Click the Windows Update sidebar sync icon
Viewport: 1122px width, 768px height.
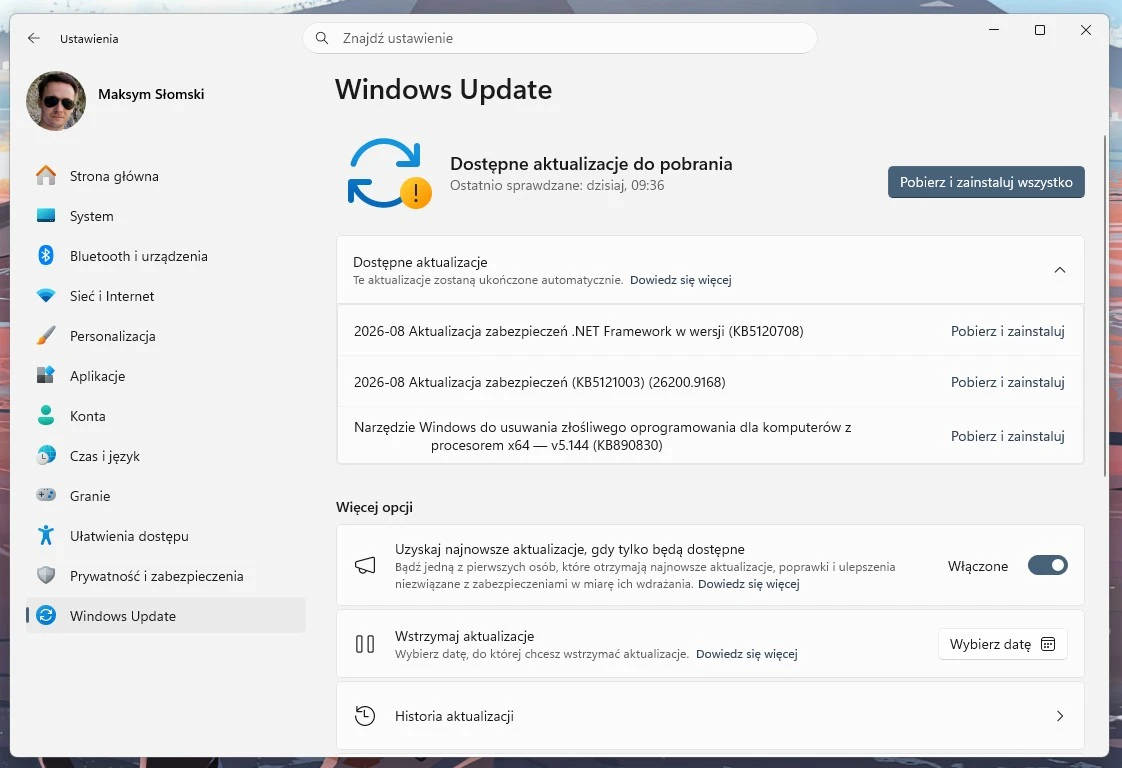[x=46, y=616]
